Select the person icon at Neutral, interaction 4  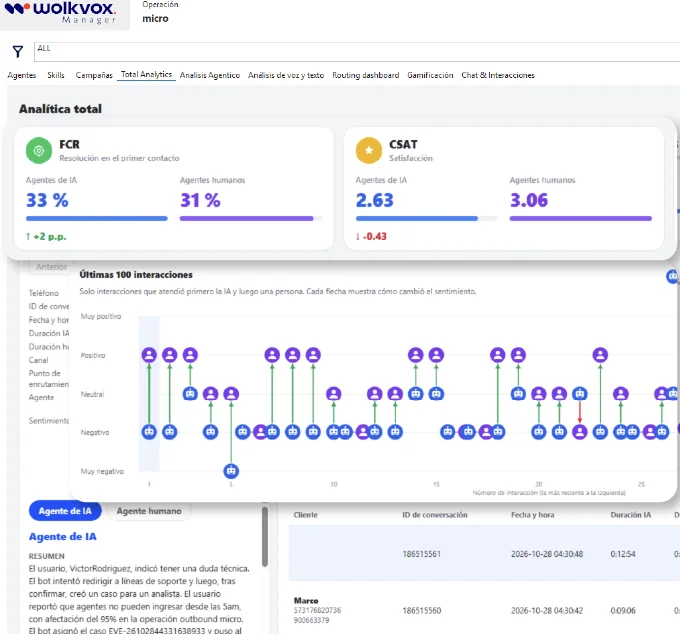(x=211, y=393)
